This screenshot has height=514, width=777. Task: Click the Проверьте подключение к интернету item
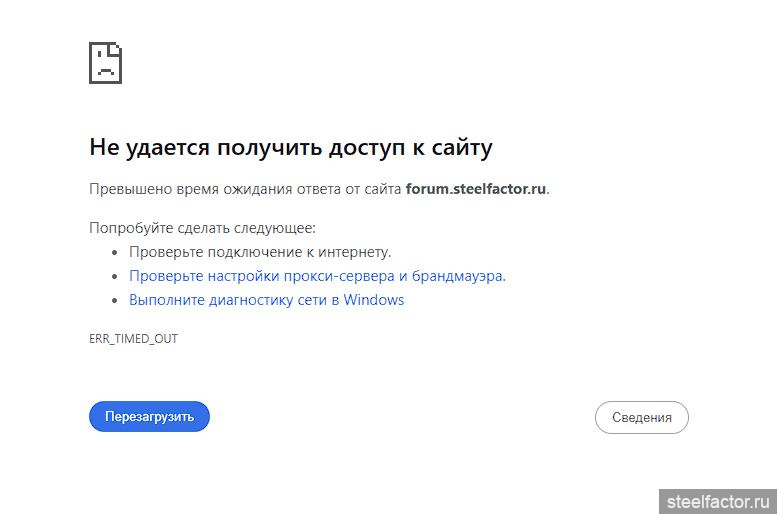pos(260,252)
